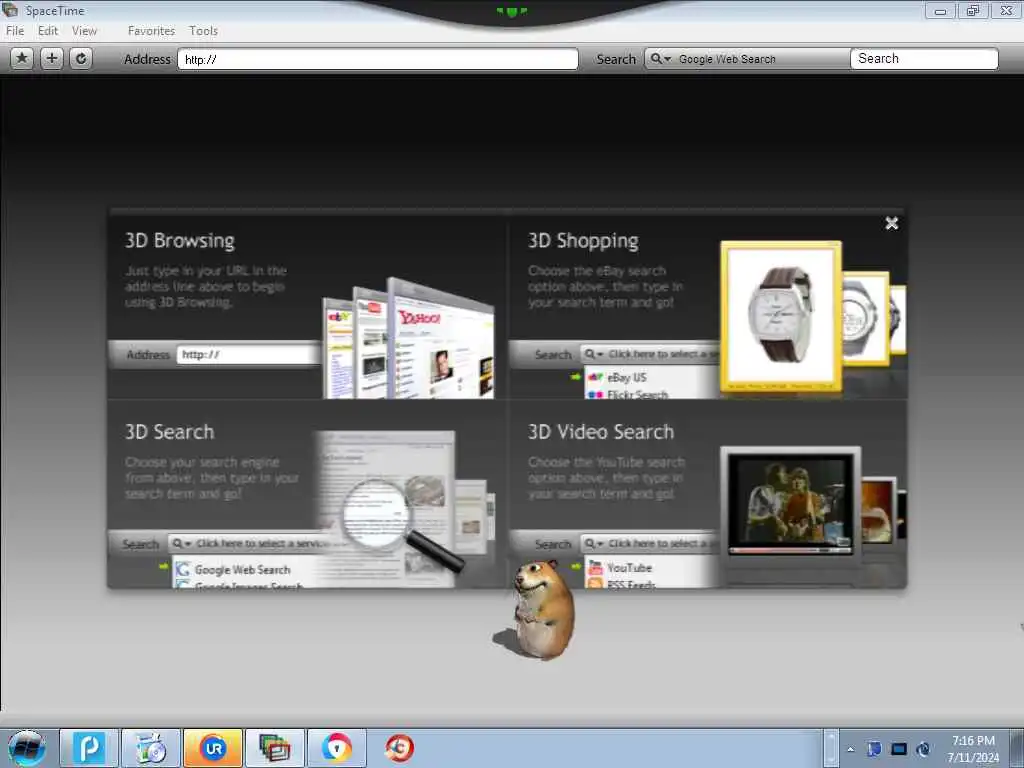Open the stacked windows app on taskbar

274,748
